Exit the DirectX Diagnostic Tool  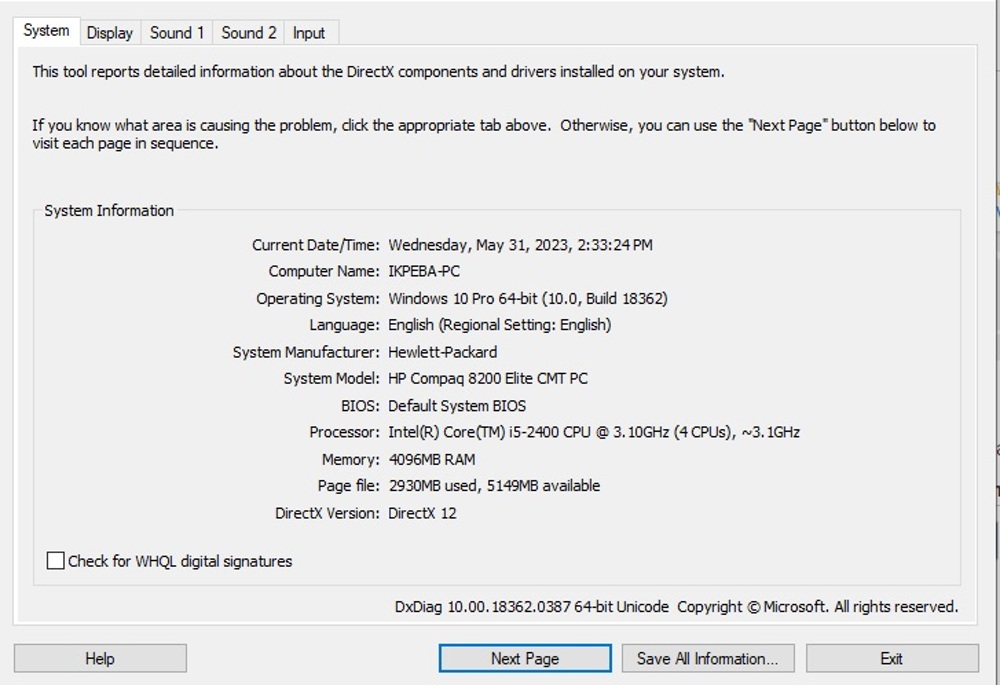click(891, 658)
